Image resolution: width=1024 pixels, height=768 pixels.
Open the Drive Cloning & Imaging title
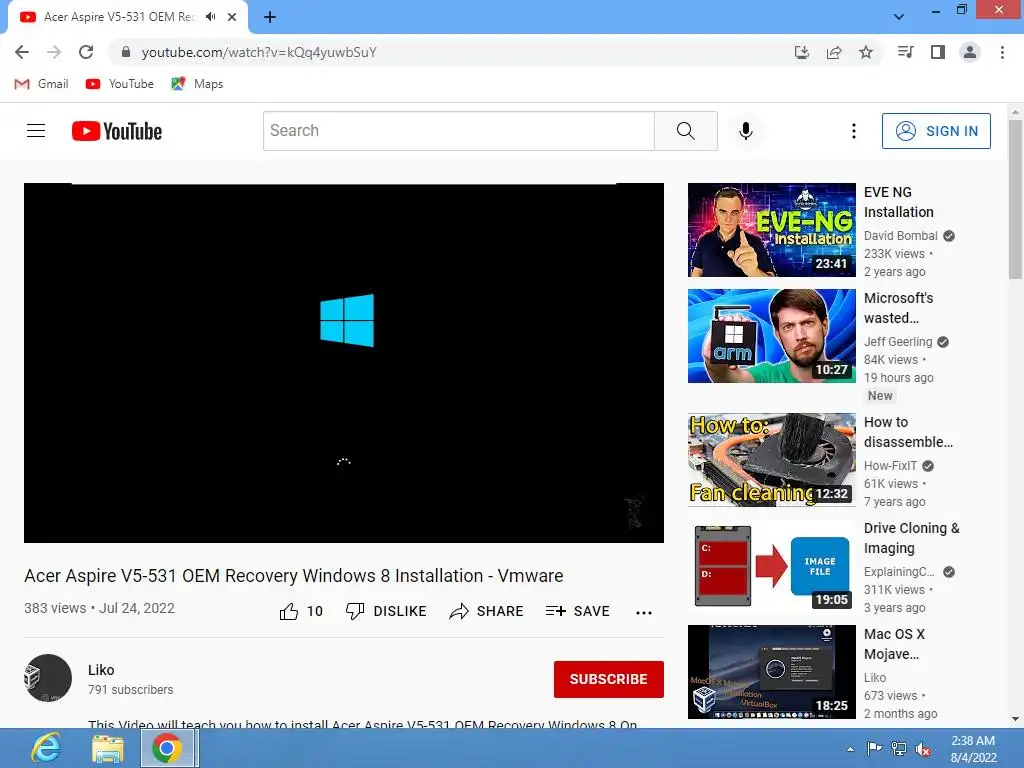(912, 537)
